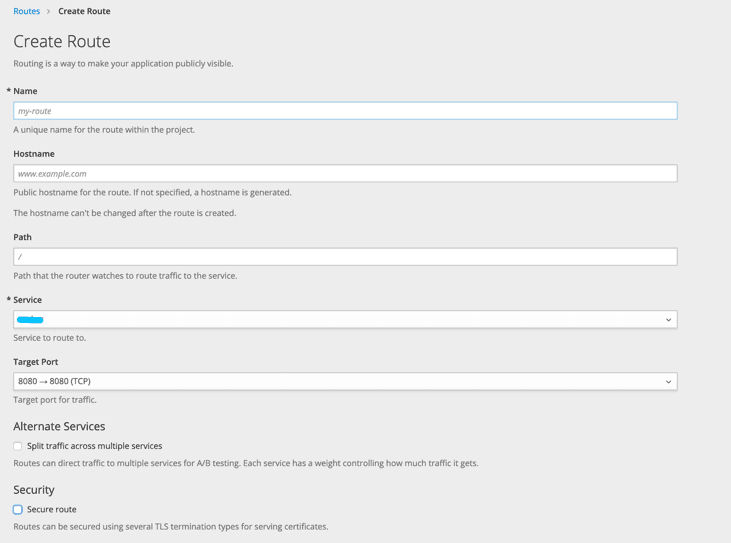
Task: Click the Create Route page heading
Action: (x=62, y=41)
